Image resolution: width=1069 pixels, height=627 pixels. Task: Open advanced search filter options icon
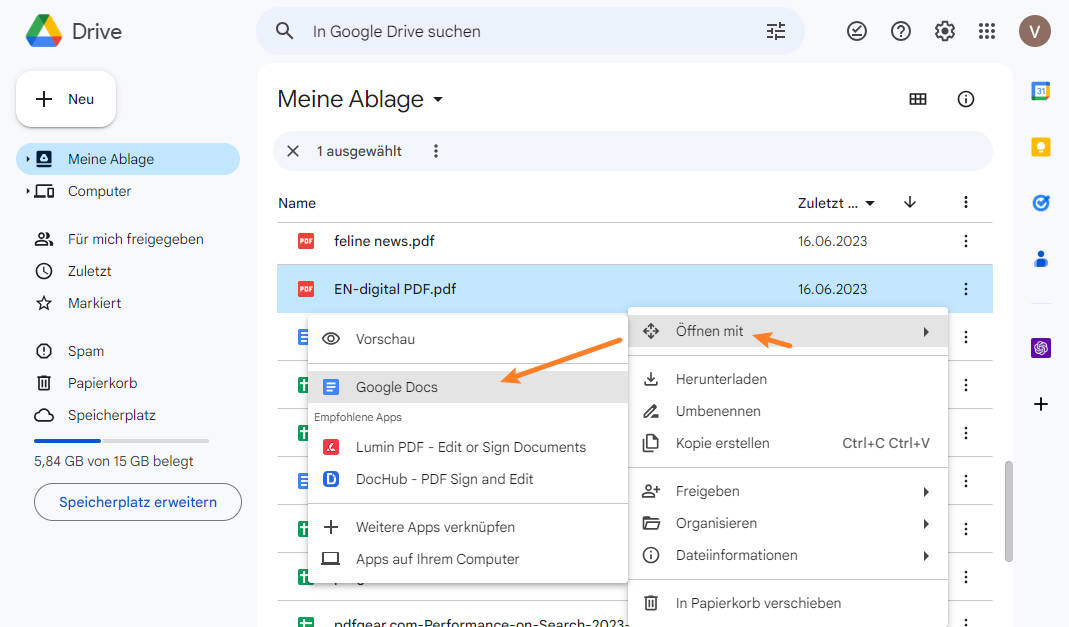776,31
